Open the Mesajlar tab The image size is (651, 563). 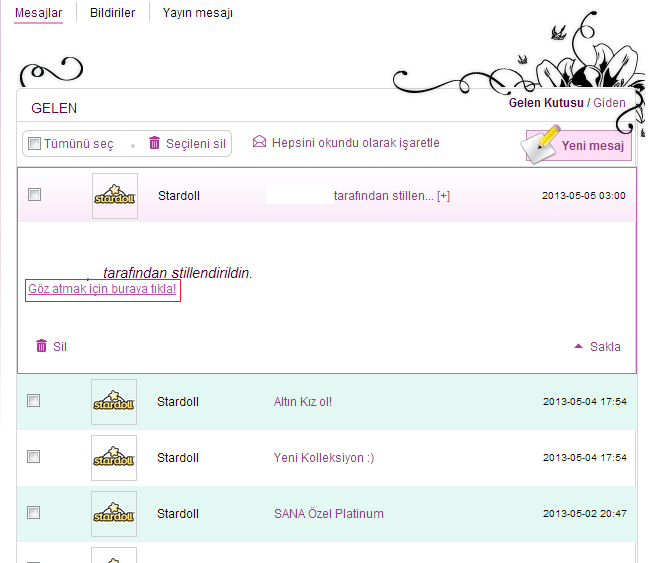click(x=39, y=13)
